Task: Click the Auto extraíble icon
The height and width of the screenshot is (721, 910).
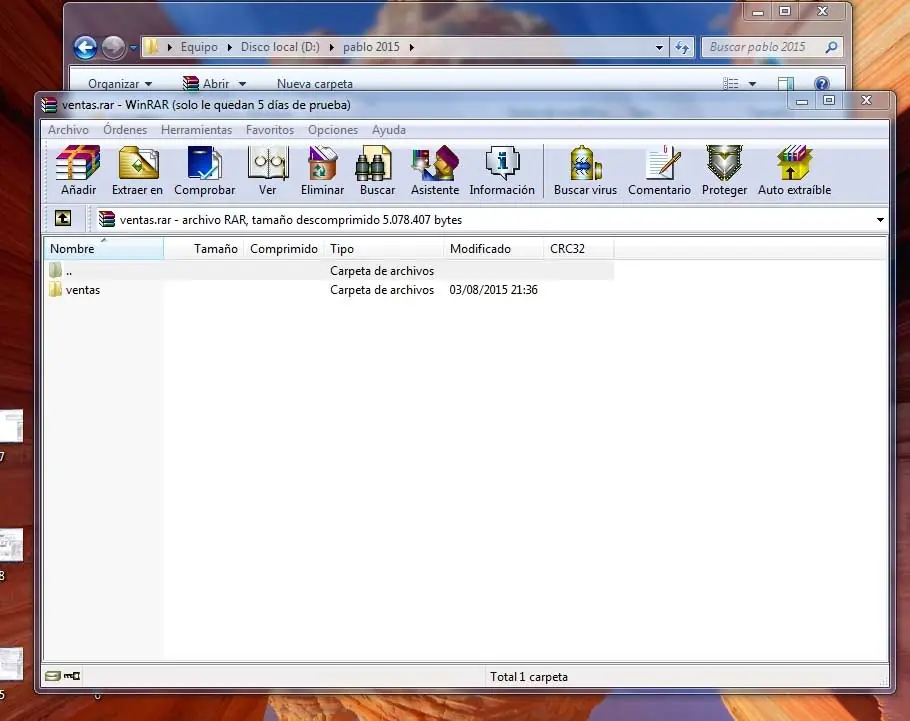Action: pyautogui.click(x=795, y=171)
